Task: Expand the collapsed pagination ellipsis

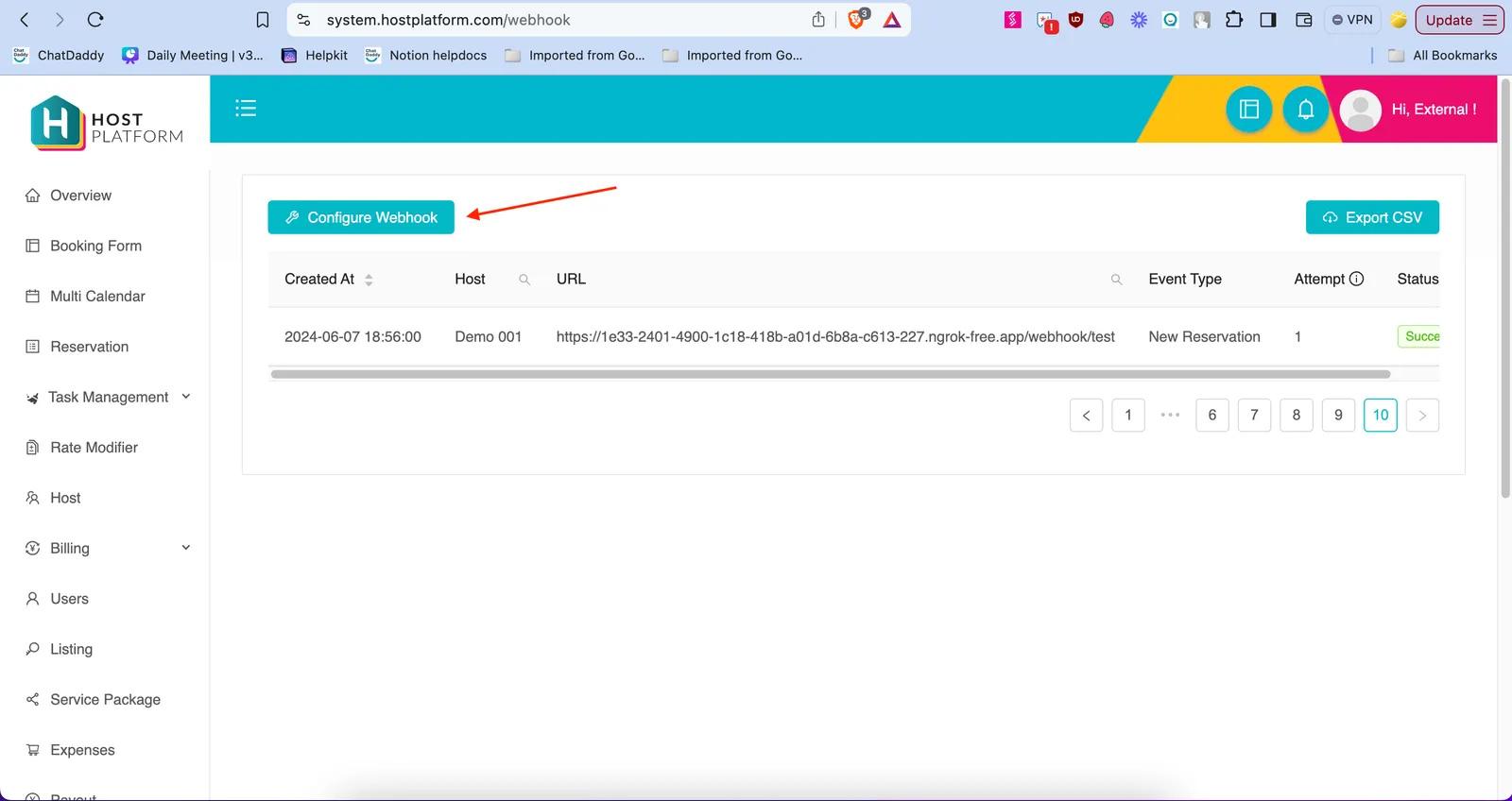Action: pyautogui.click(x=1170, y=415)
